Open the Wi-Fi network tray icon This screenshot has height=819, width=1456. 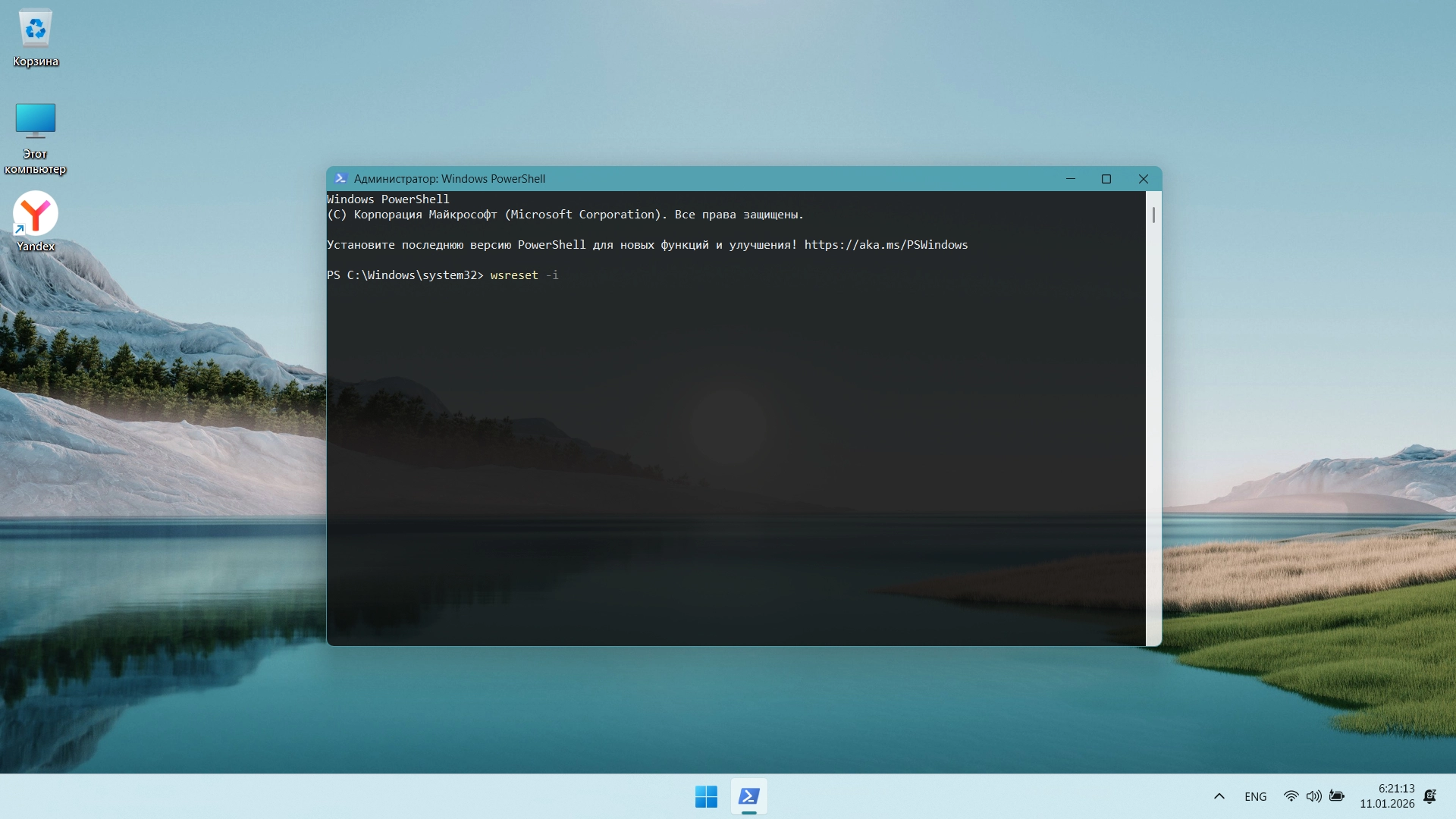pyautogui.click(x=1291, y=796)
